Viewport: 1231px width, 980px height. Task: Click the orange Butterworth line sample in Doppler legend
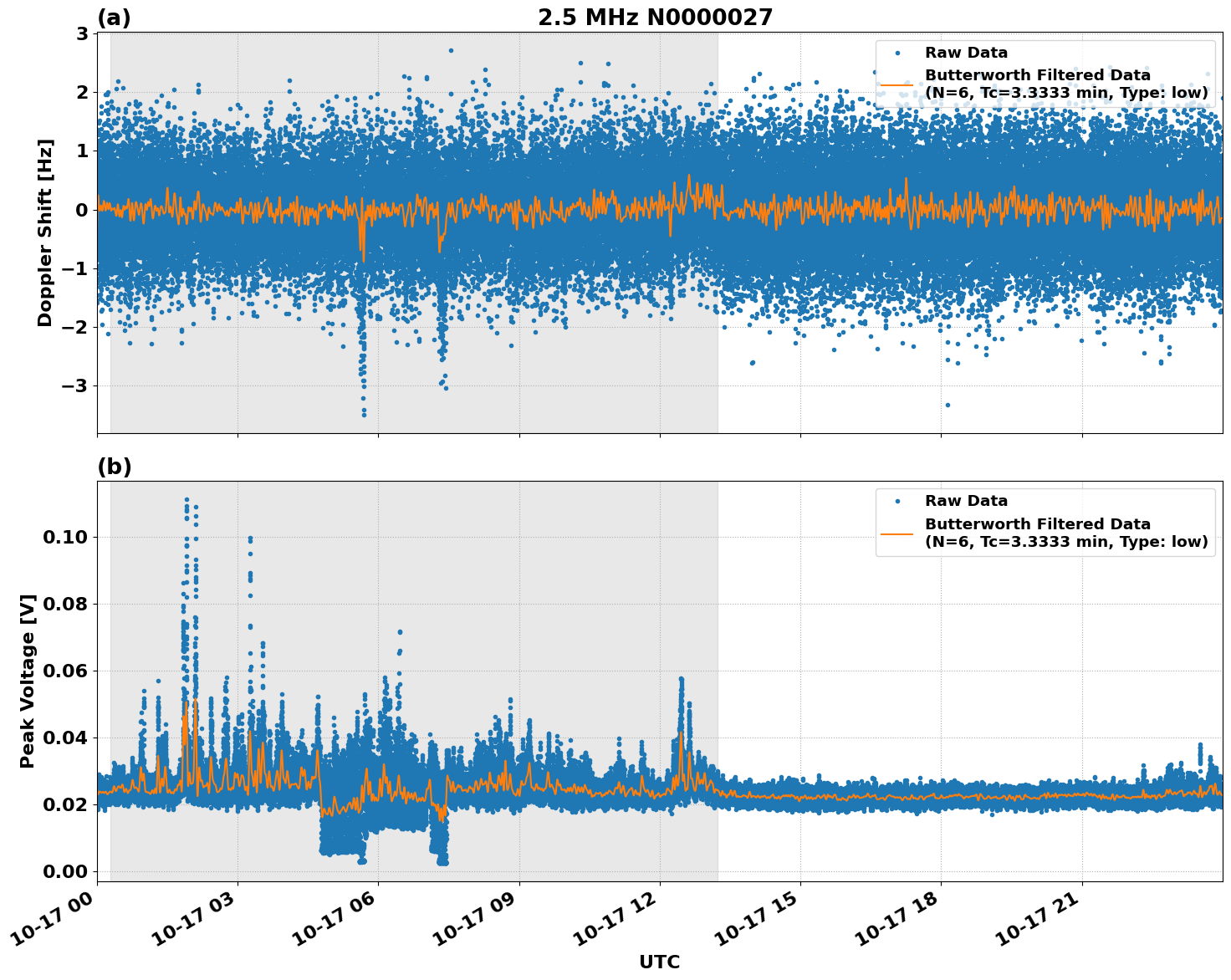[897, 84]
